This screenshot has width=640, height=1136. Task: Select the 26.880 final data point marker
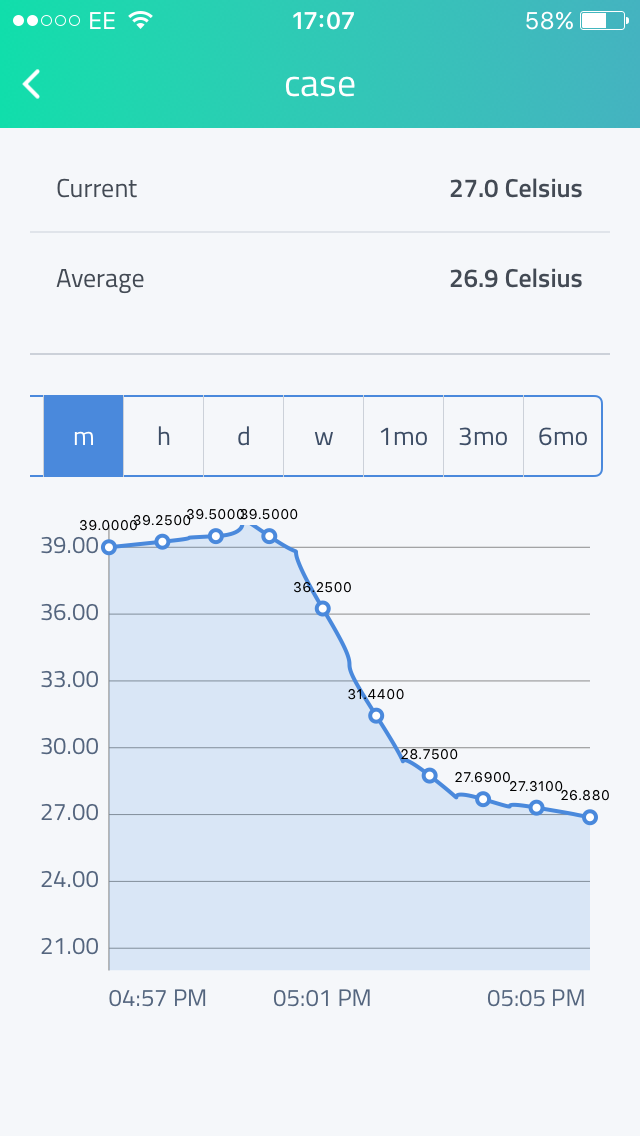589,817
